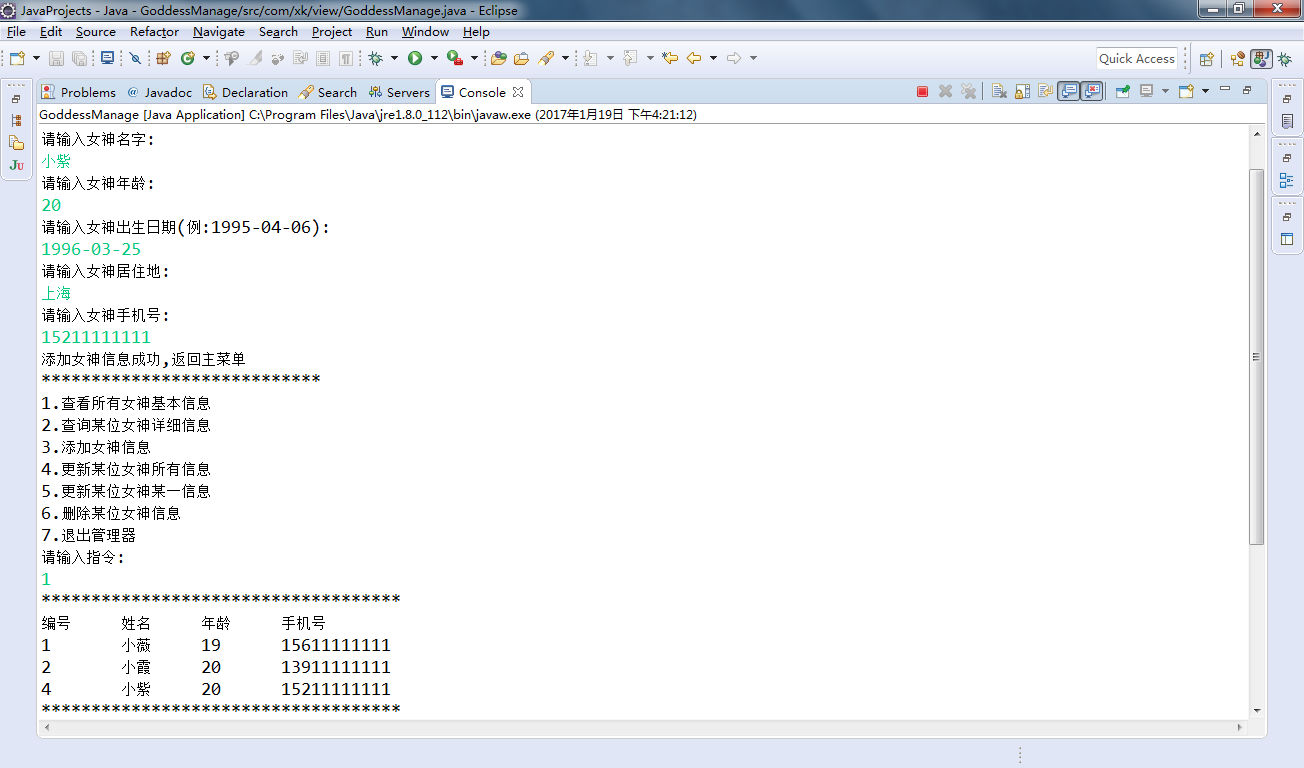This screenshot has height=768, width=1304.
Task: Open the JUnit view in the left sidebar
Action: pos(17,165)
